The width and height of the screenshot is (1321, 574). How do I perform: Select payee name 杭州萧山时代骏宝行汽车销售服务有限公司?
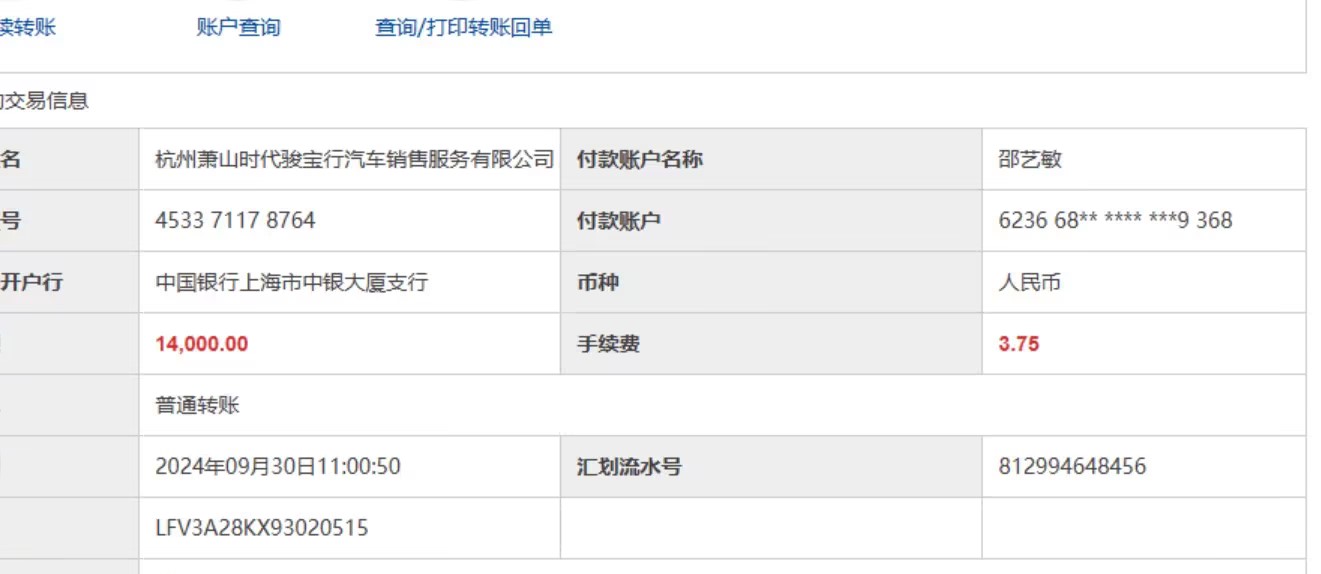click(x=355, y=159)
